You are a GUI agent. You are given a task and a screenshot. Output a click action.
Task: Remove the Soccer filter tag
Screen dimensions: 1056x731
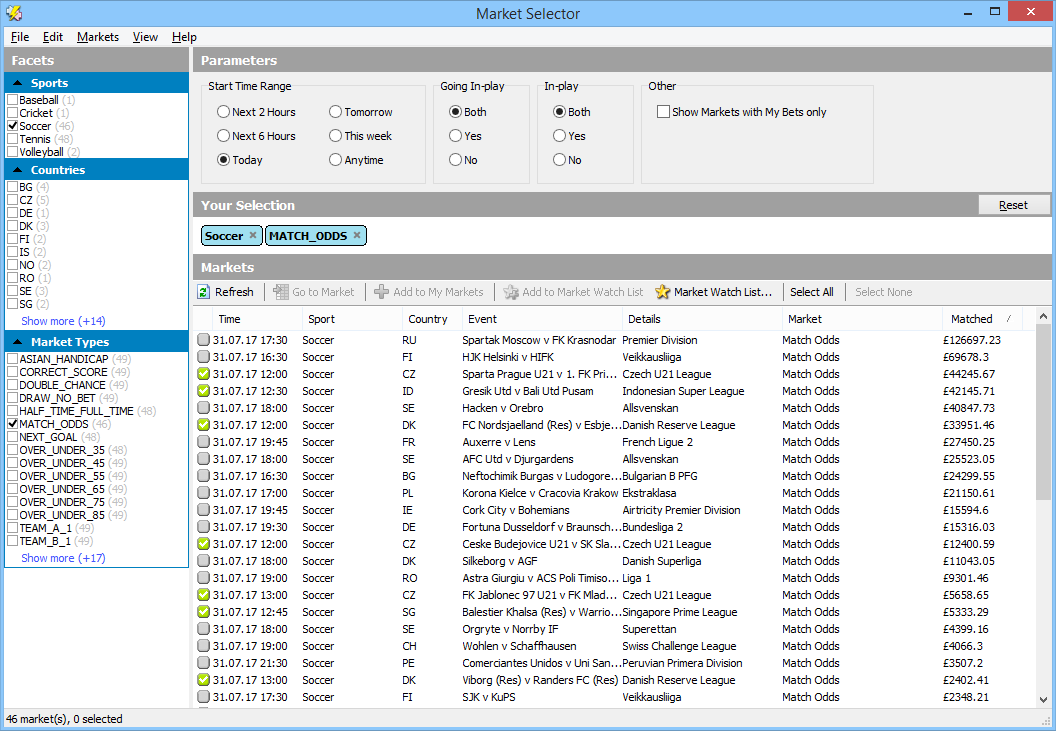(253, 236)
